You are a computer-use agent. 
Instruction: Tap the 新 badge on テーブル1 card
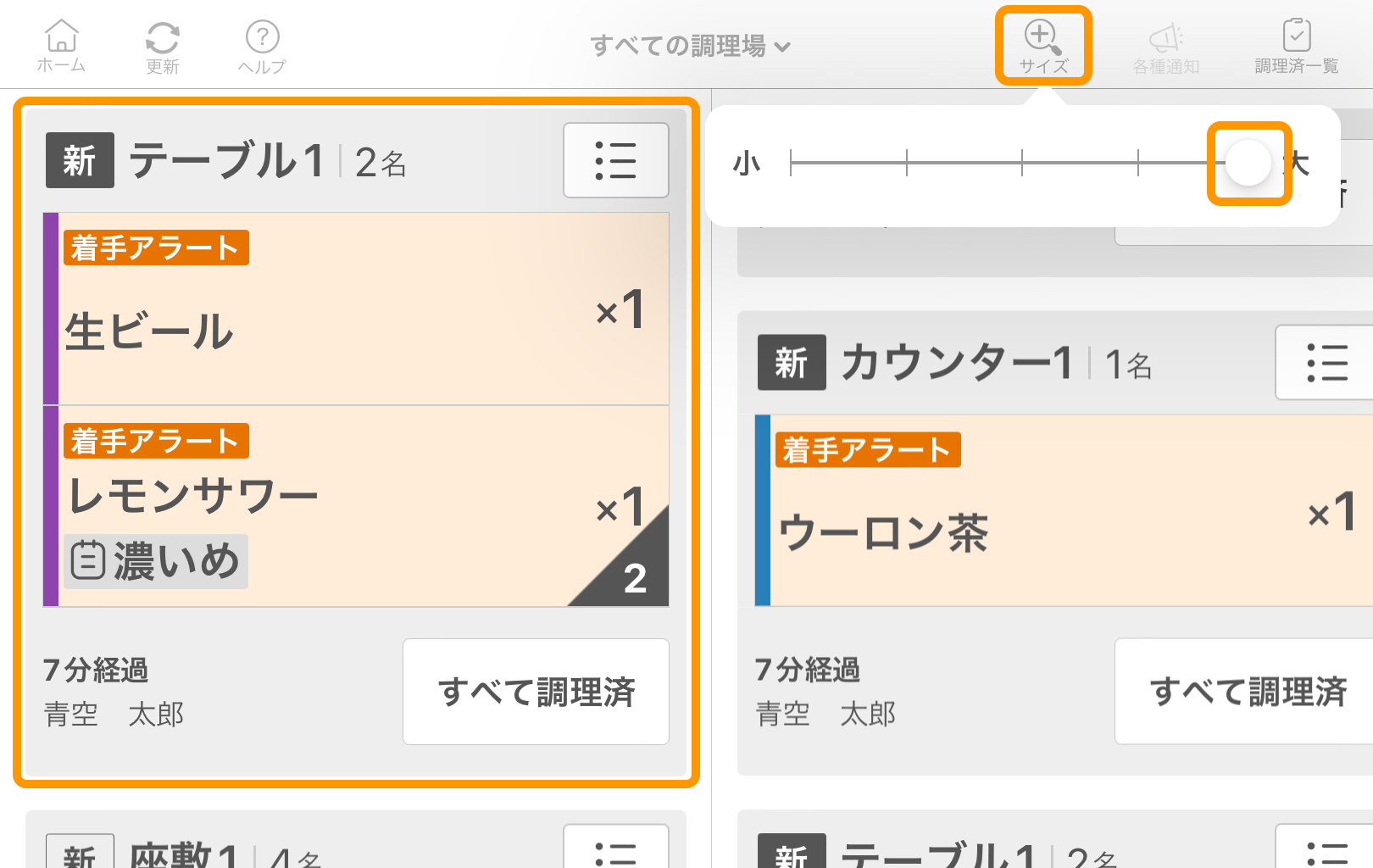(80, 160)
